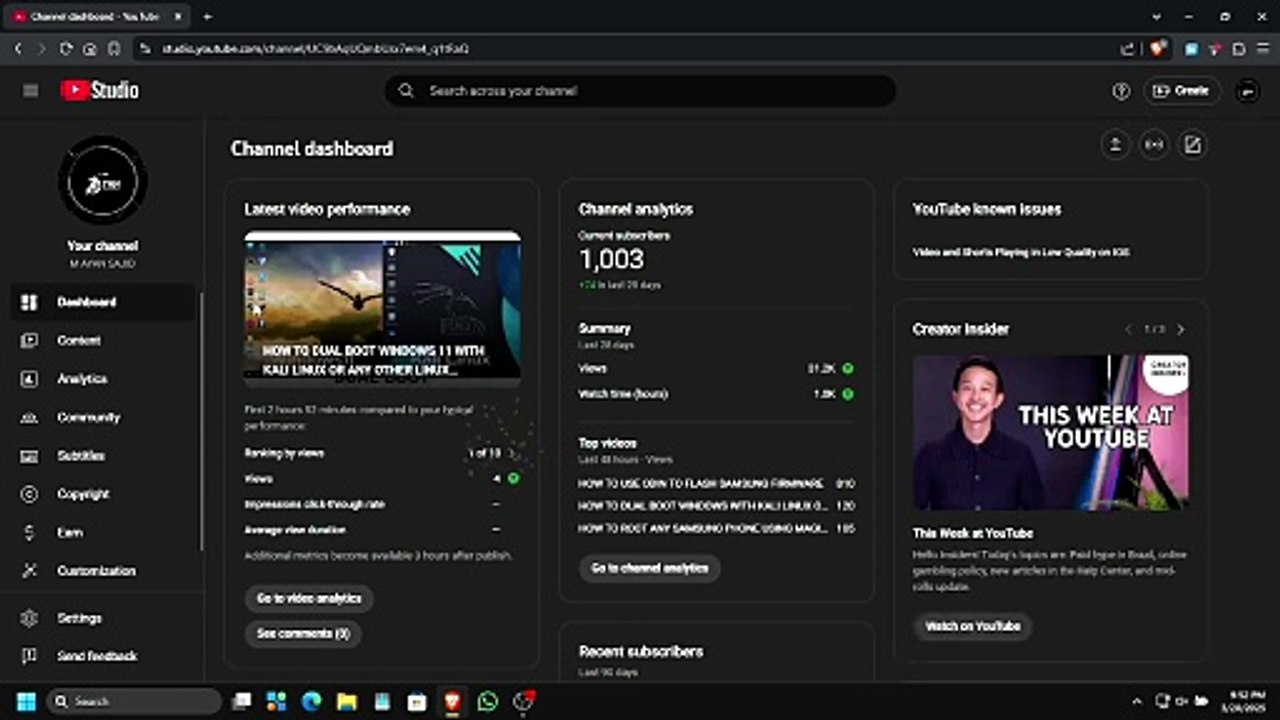
Task: Click the Go live icon on the dashboard
Action: pyautogui.click(x=1154, y=145)
